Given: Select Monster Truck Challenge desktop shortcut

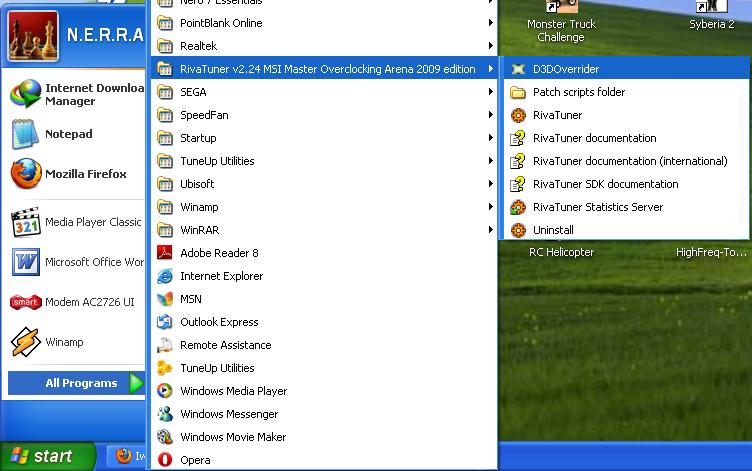Looking at the screenshot, I should 561,22.
